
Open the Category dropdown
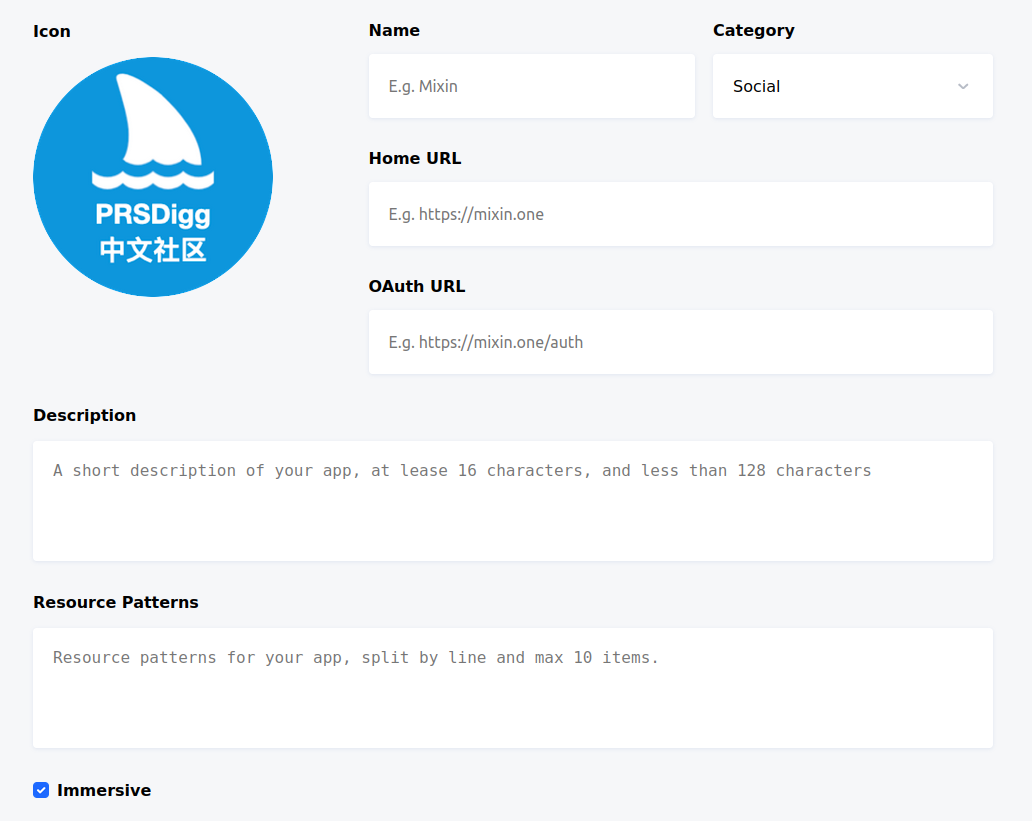click(x=852, y=86)
